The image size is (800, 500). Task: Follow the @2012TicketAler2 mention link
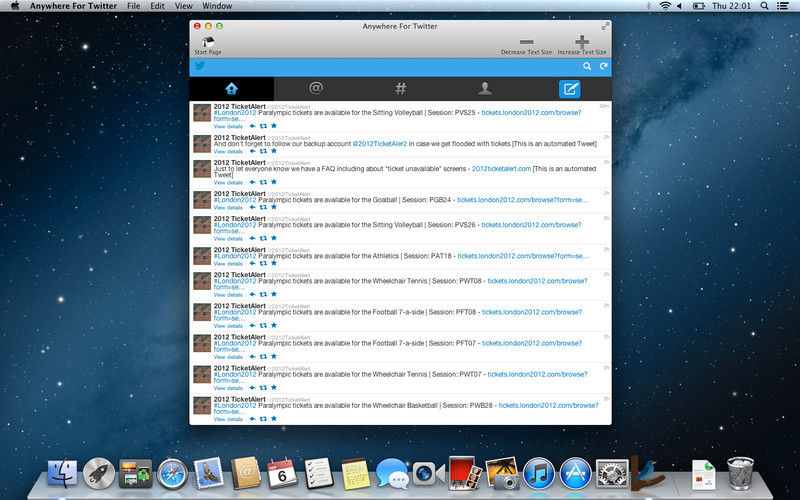pyautogui.click(x=380, y=144)
